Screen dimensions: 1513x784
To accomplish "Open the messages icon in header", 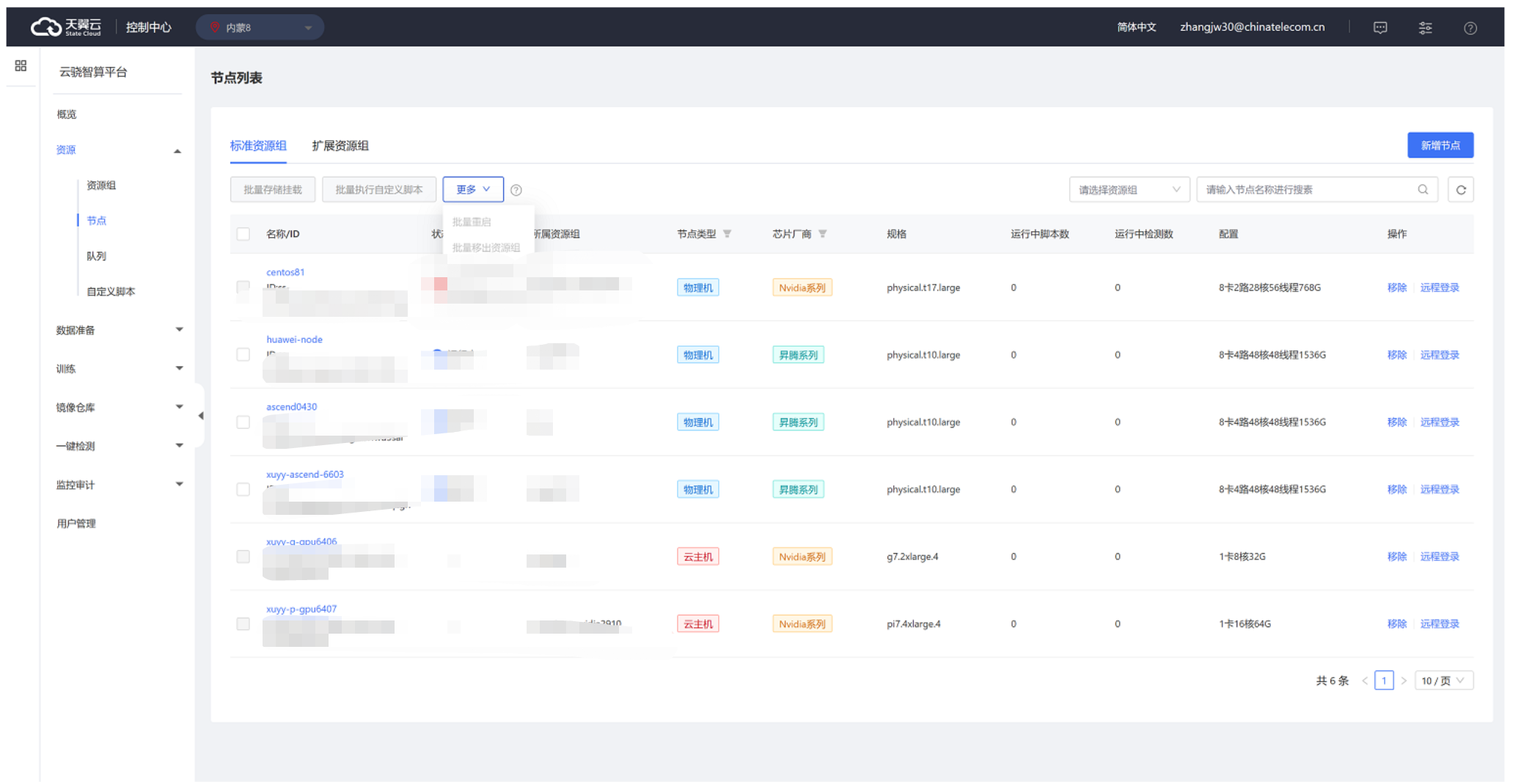I will coord(1380,27).
